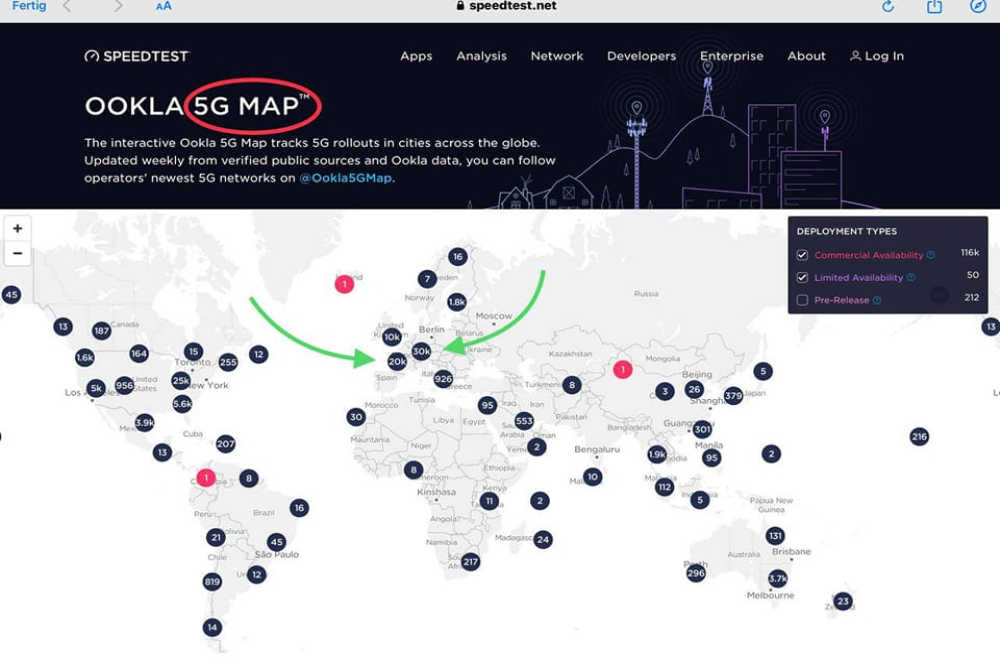Enable the Pre-Release checkbox
The width and height of the screenshot is (1000, 662).
[x=802, y=300]
